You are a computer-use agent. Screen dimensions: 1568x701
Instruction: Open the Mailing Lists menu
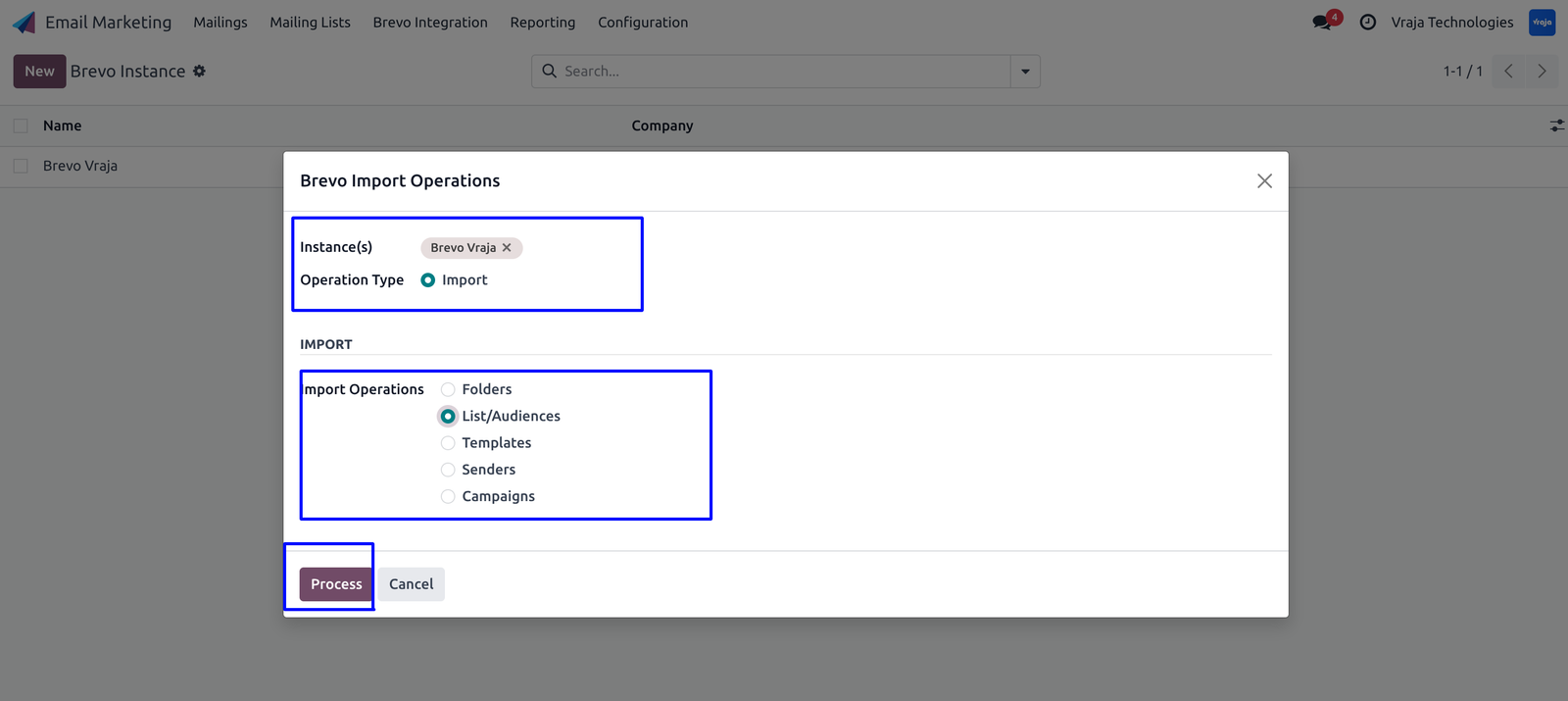[x=310, y=22]
